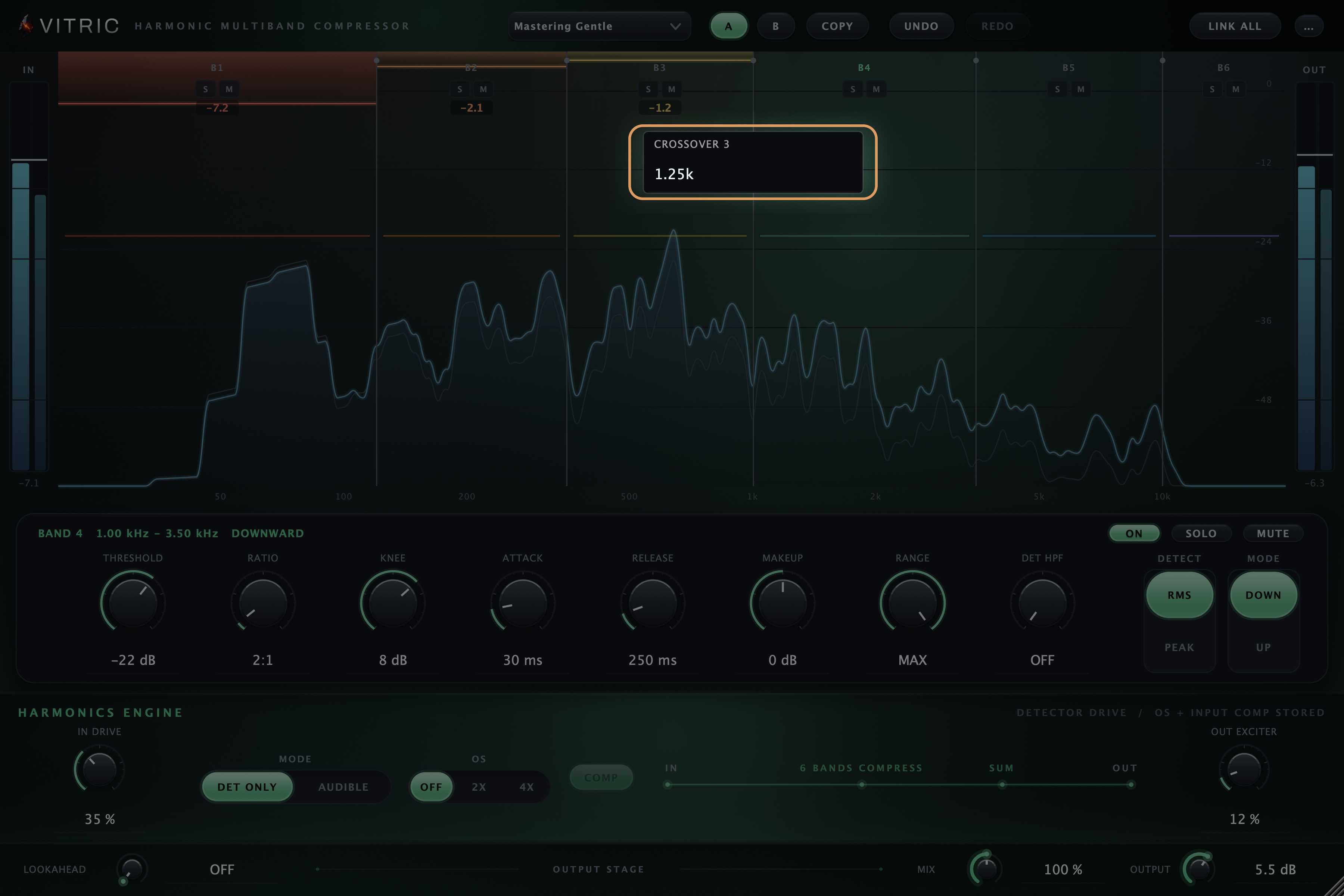Click the Crossover 3 value field 1.25k

coord(753,174)
